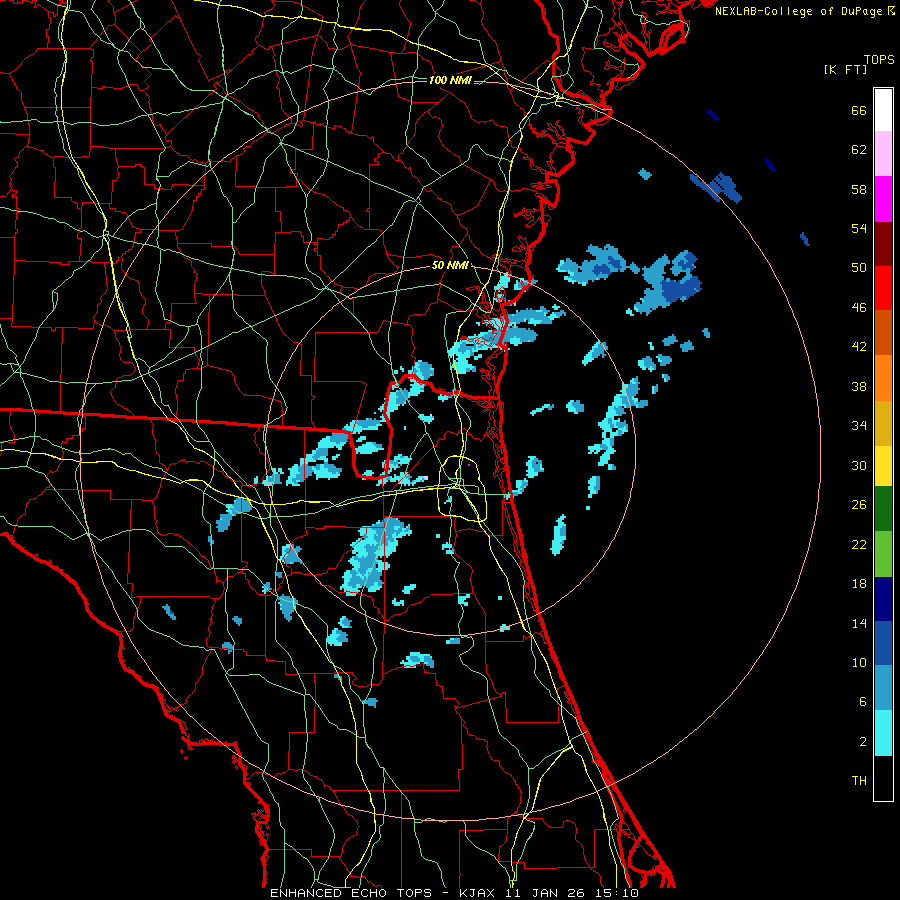This screenshot has width=900, height=900.
Task: Click the light pink legend swatch
Action: [883, 154]
